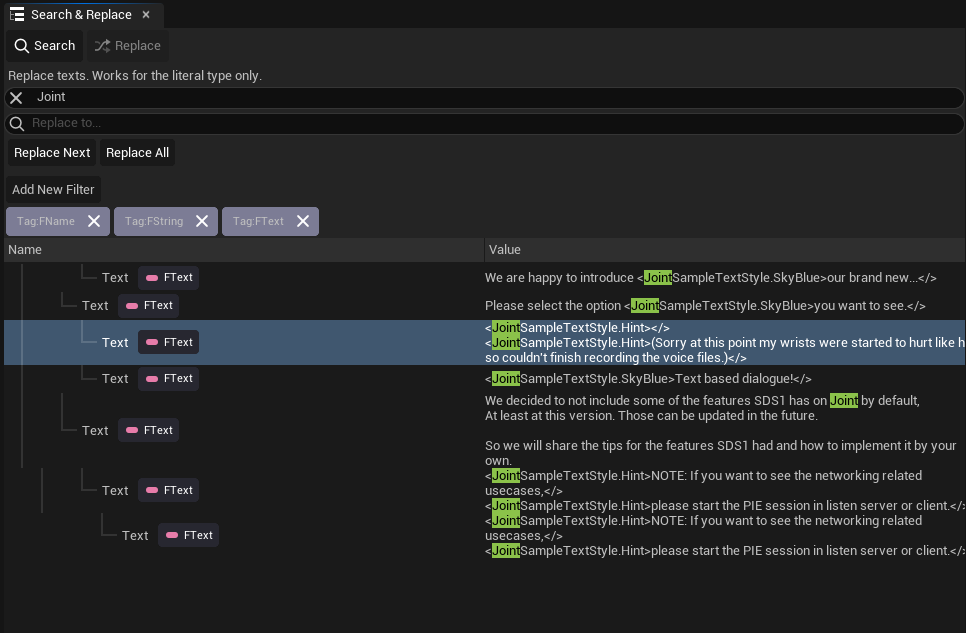Remove the Tag:FName filter
The image size is (966, 633).
pos(94,221)
